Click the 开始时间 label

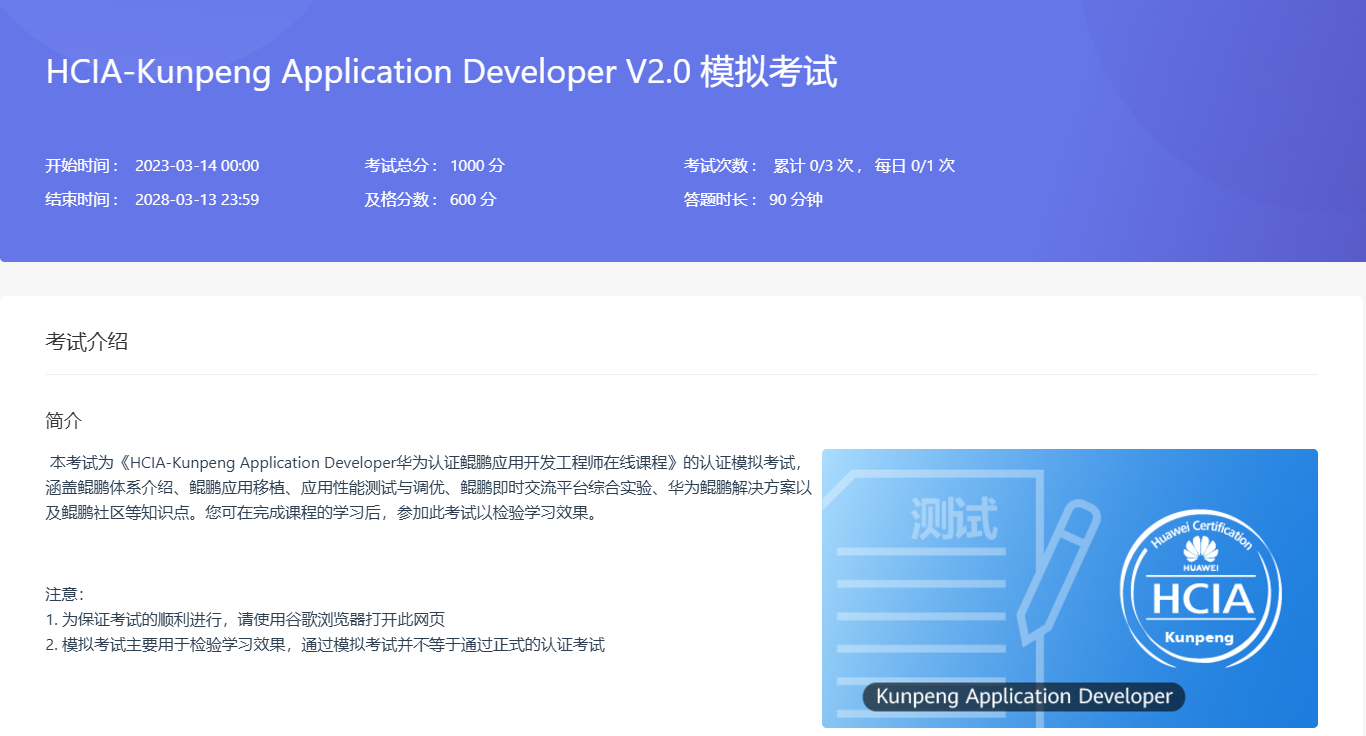point(83,166)
